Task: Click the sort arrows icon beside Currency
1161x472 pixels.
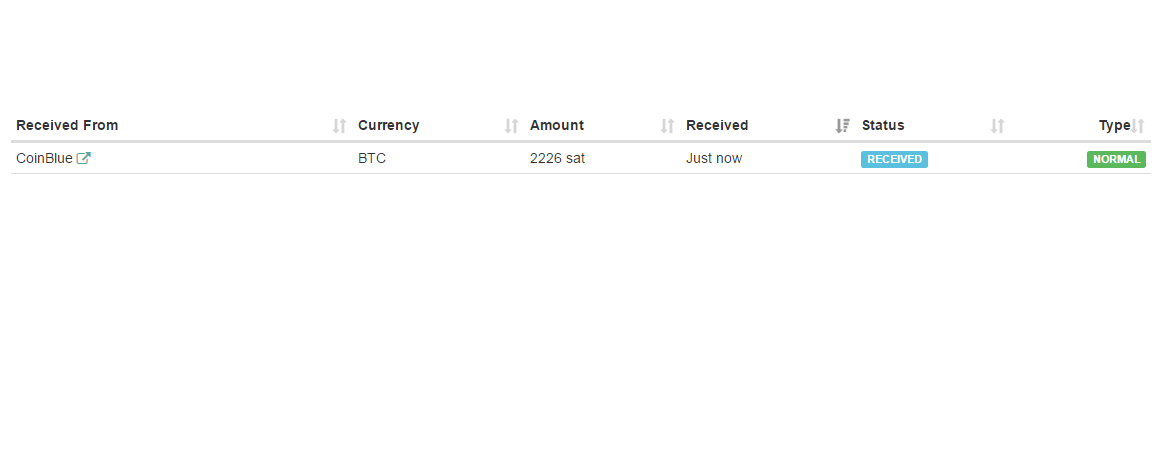Action: pos(511,126)
